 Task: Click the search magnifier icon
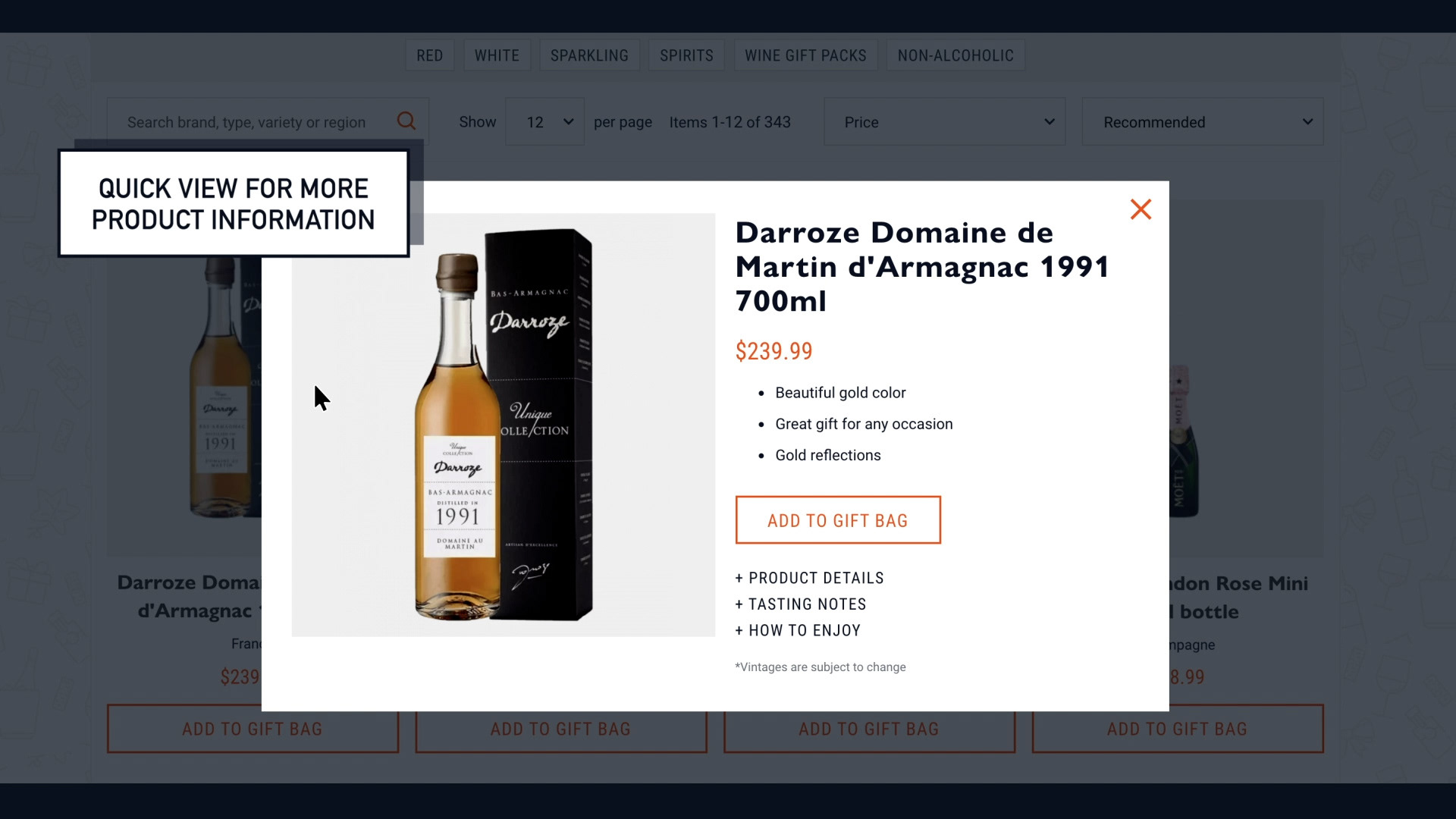tap(406, 121)
